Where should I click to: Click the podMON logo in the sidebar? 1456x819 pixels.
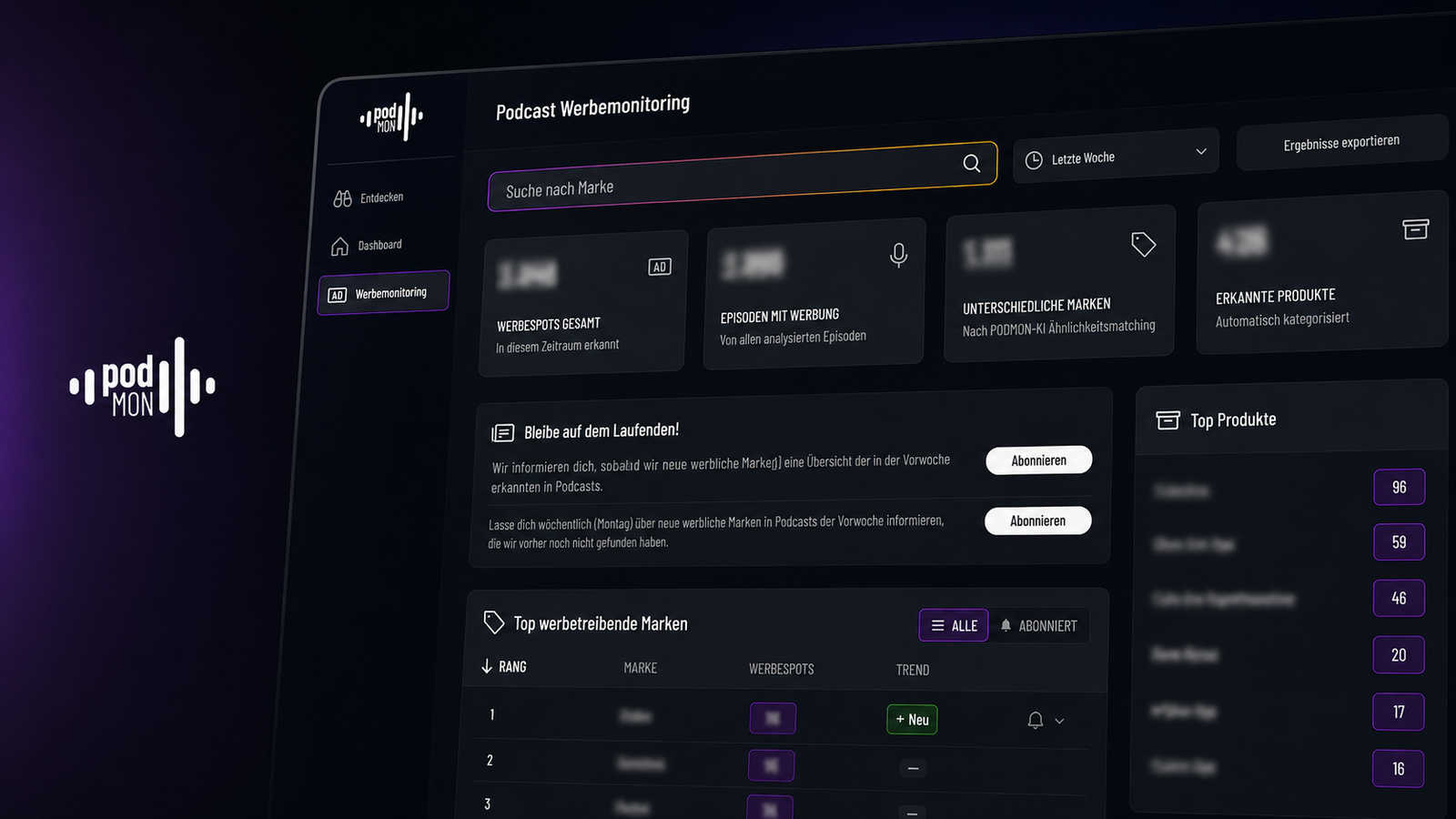coord(391,116)
